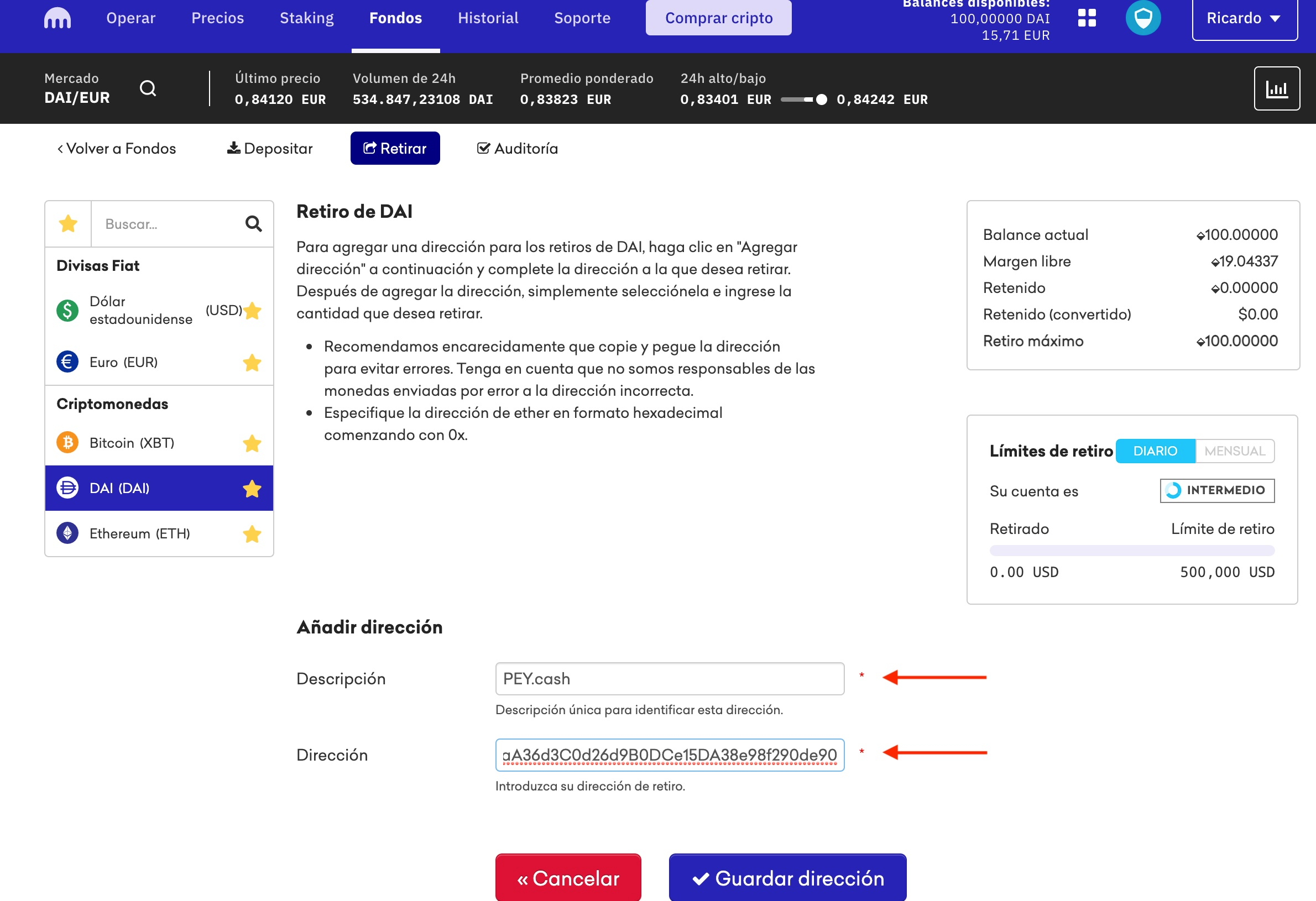
Task: Click the 24h high/low range slider
Action: point(804,99)
